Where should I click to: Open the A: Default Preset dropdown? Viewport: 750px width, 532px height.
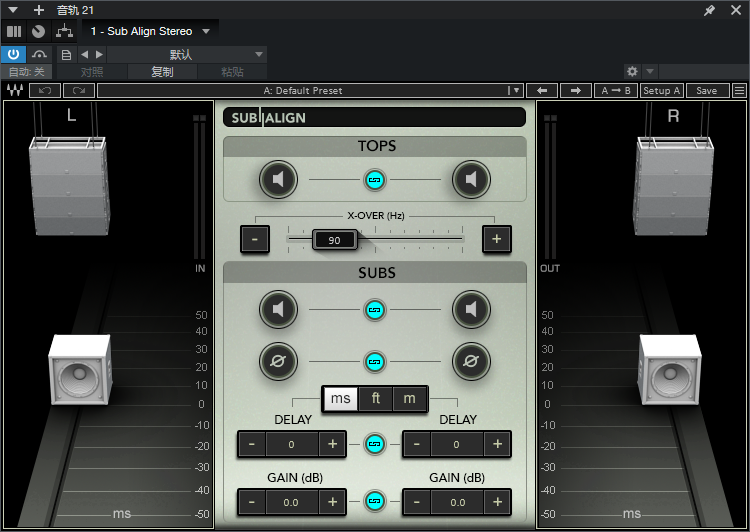310,90
